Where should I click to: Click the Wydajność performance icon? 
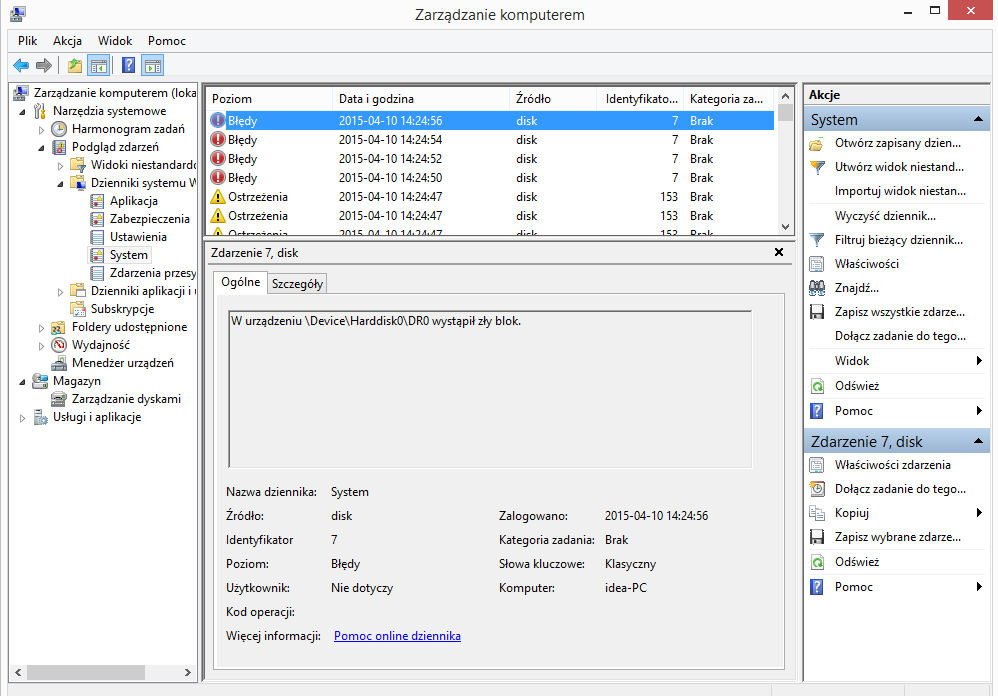coord(59,345)
